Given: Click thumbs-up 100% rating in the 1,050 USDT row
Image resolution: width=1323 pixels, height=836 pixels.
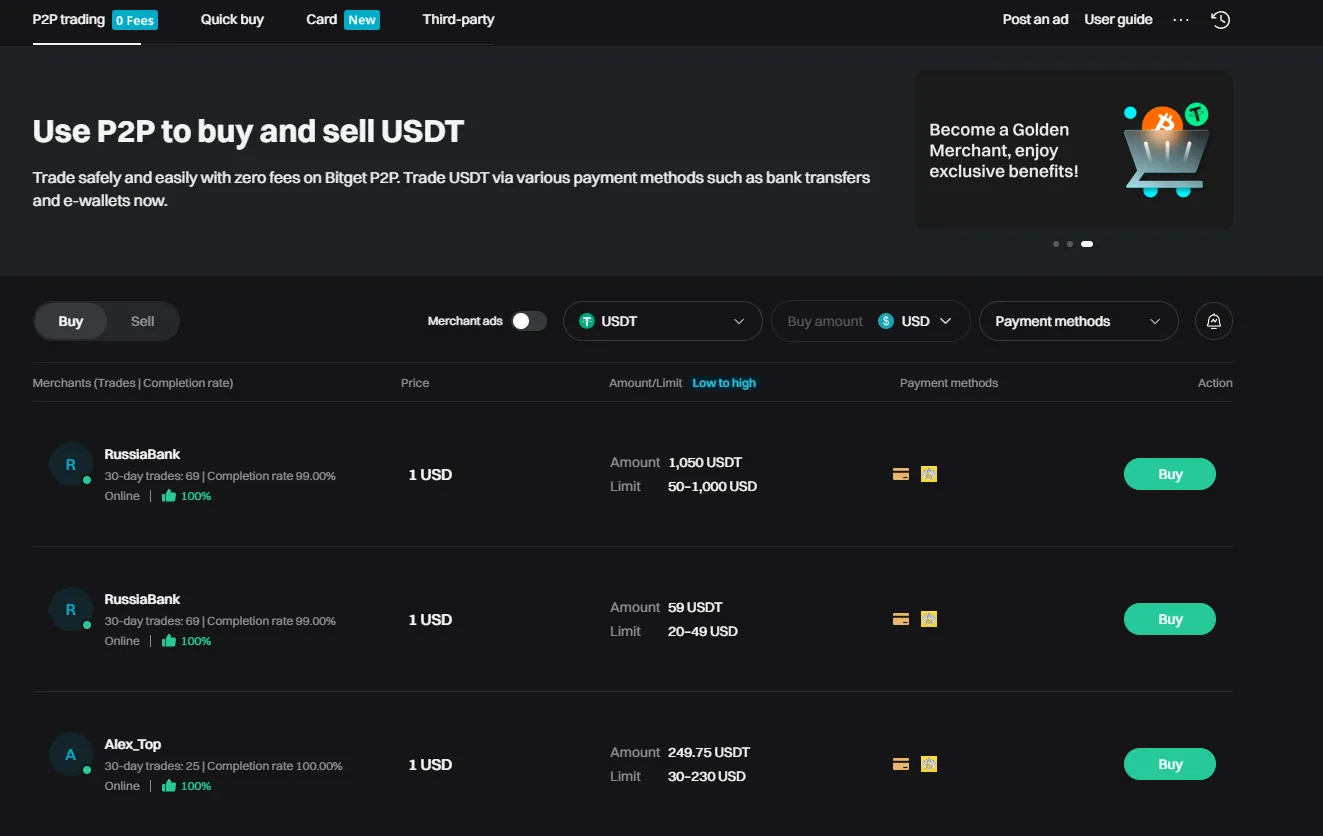Looking at the screenshot, I should coord(186,496).
